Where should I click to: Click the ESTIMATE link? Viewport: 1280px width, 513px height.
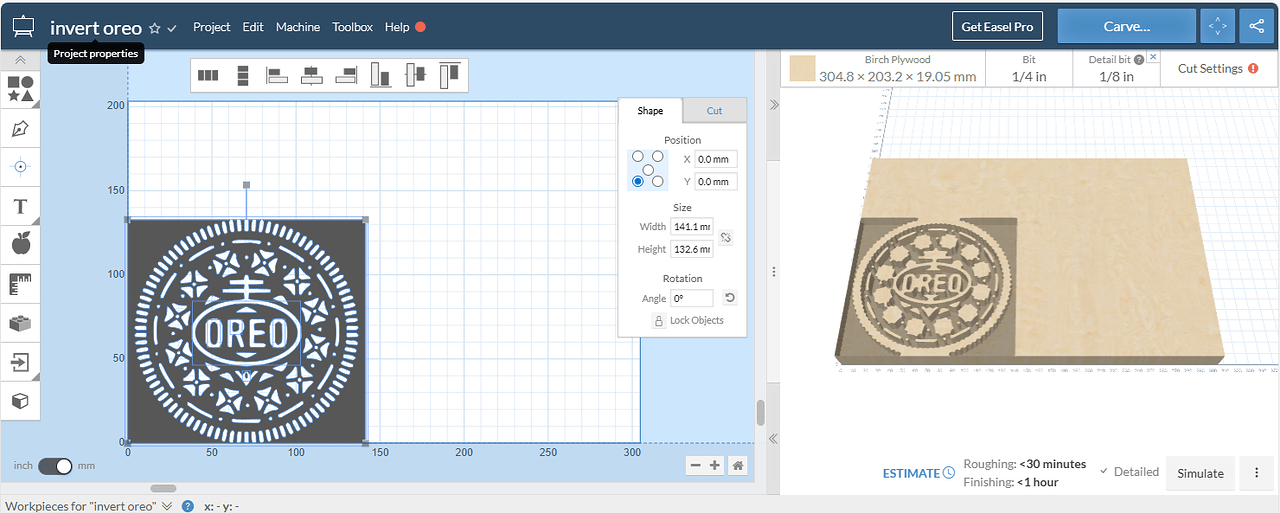(918, 473)
